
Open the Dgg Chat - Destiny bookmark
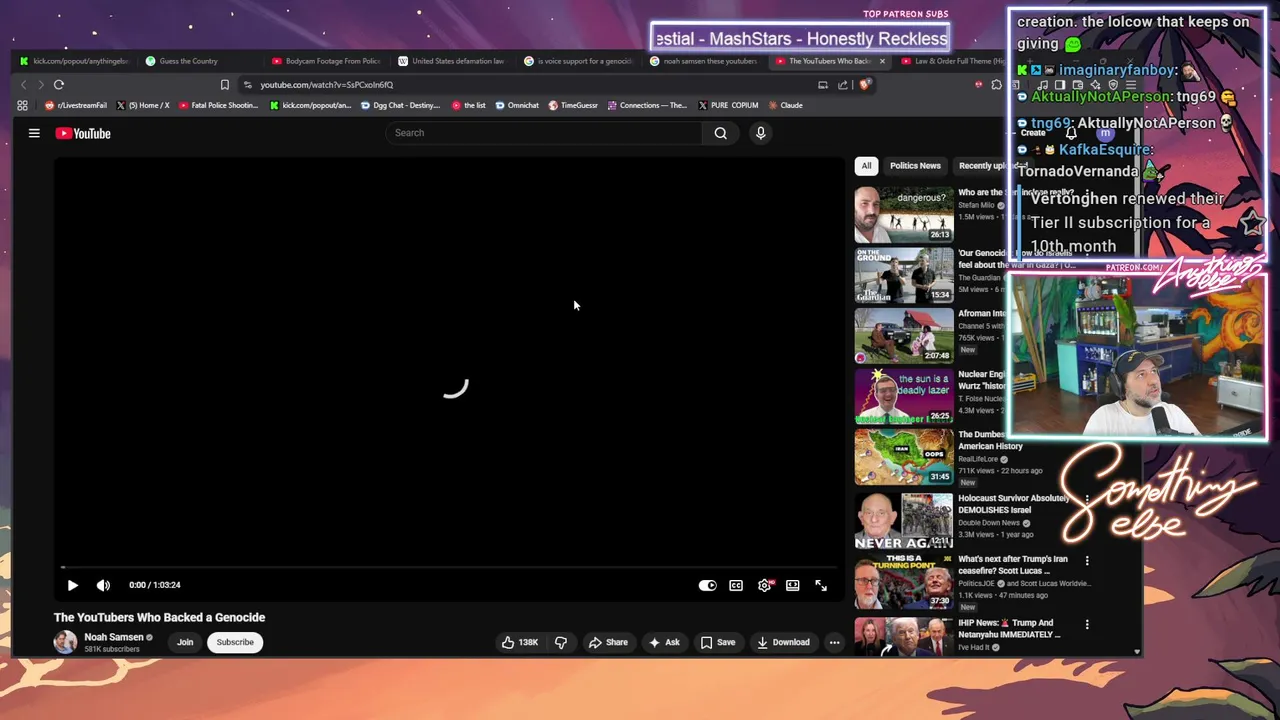pyautogui.click(x=400, y=105)
